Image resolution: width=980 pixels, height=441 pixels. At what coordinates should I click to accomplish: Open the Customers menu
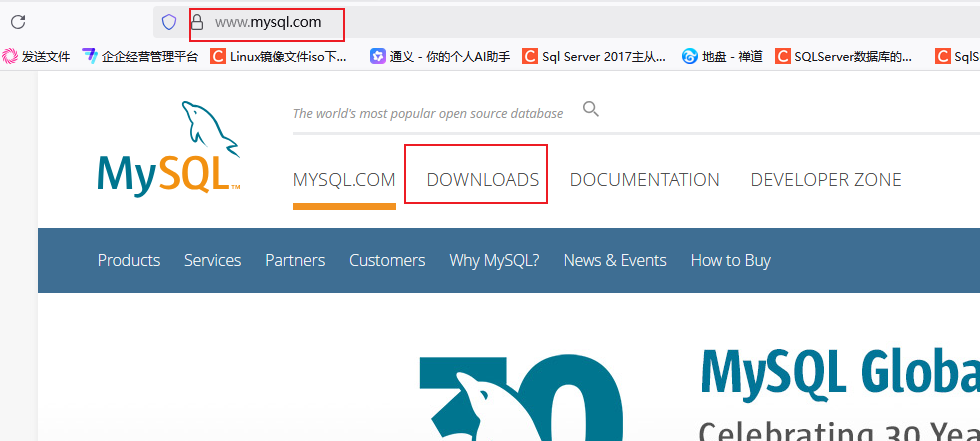[x=387, y=260]
